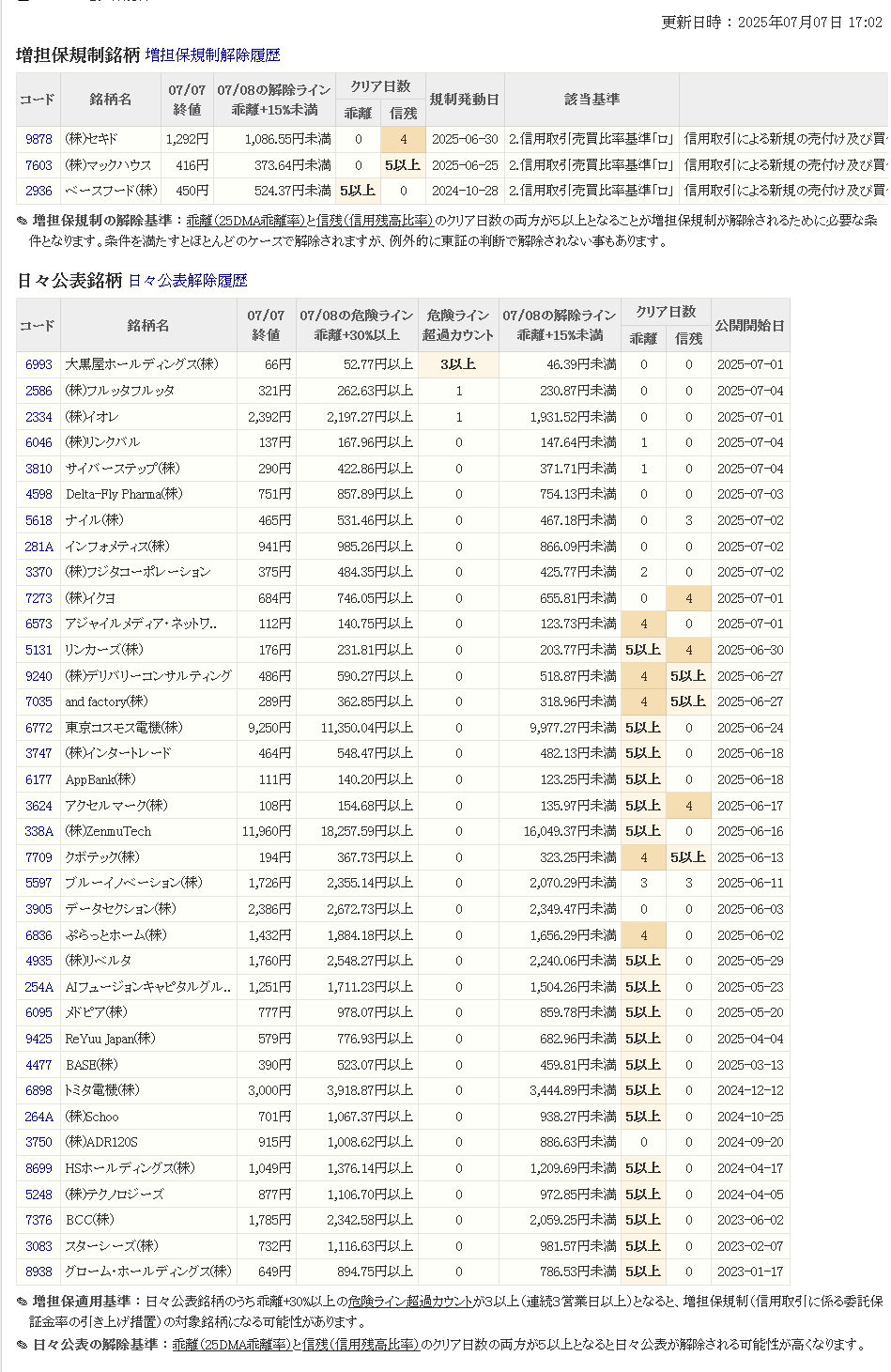The image size is (891, 1372).
Task: Click 乖離(25DMA乖離率) link in 増担保規制の解除基準 note
Action: (x=245, y=221)
